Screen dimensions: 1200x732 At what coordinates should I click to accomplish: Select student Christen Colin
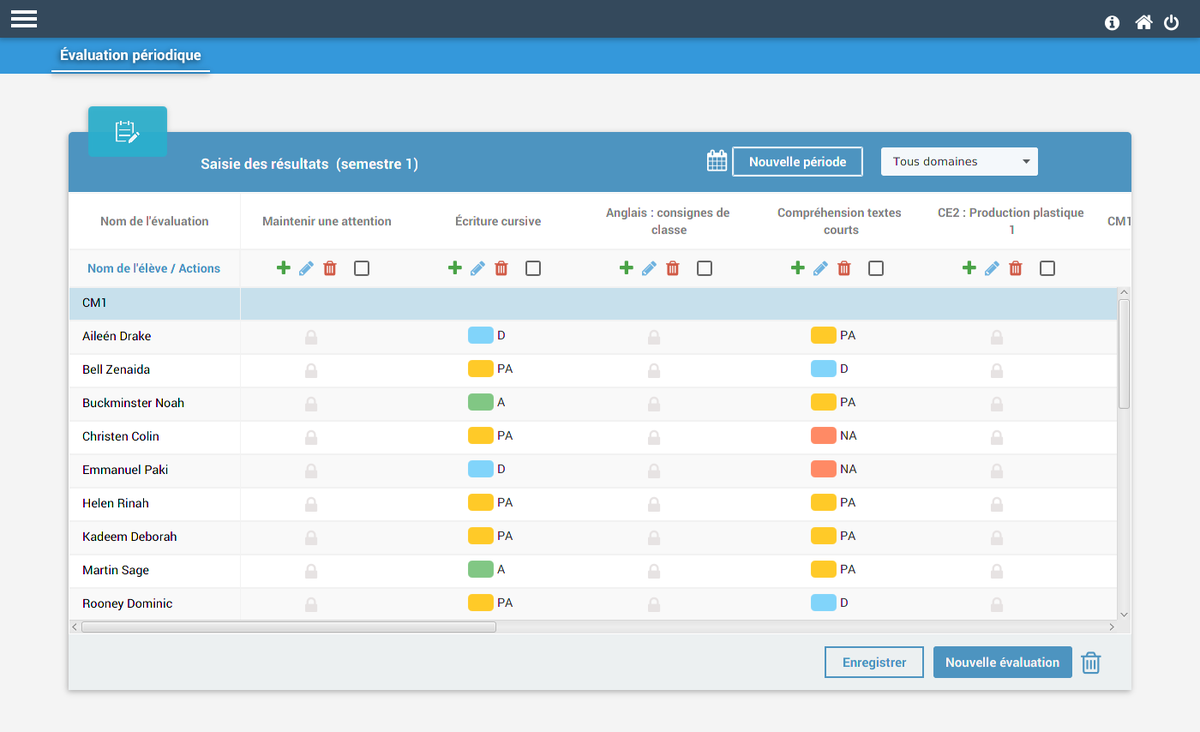[x=120, y=436]
